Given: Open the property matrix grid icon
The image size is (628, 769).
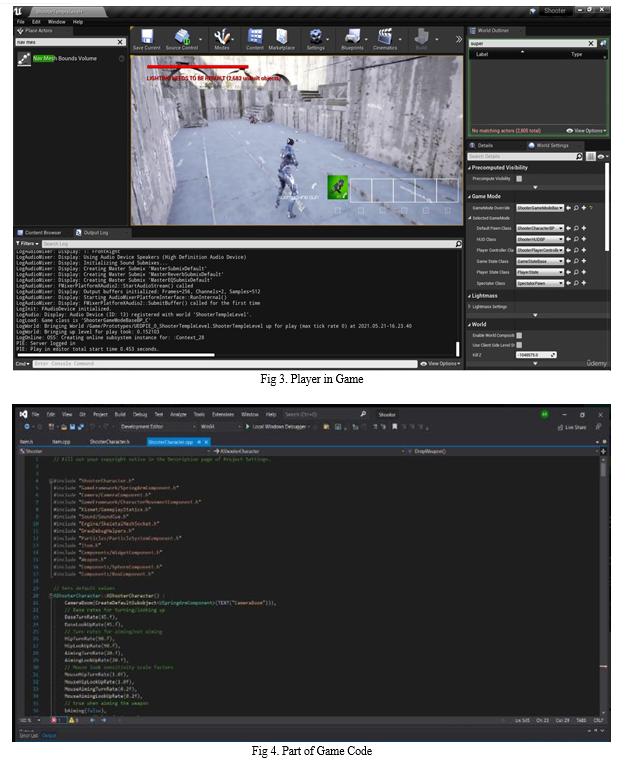Looking at the screenshot, I should (591, 156).
